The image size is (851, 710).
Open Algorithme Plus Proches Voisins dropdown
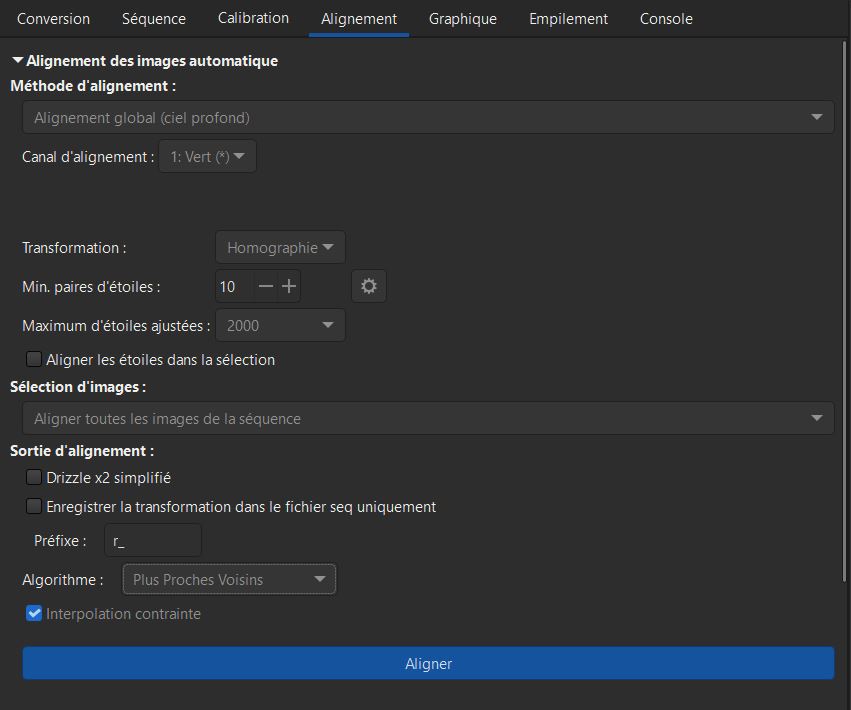coord(229,579)
